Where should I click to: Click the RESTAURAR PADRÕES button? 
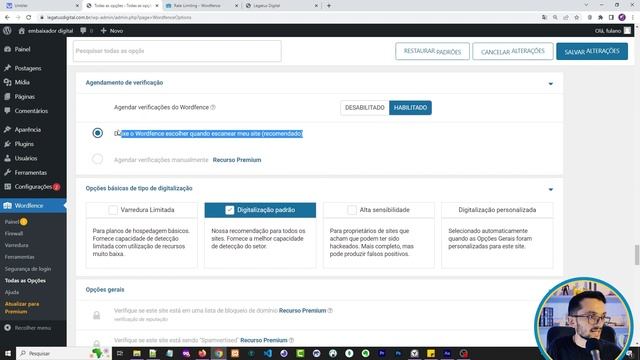[x=432, y=51]
